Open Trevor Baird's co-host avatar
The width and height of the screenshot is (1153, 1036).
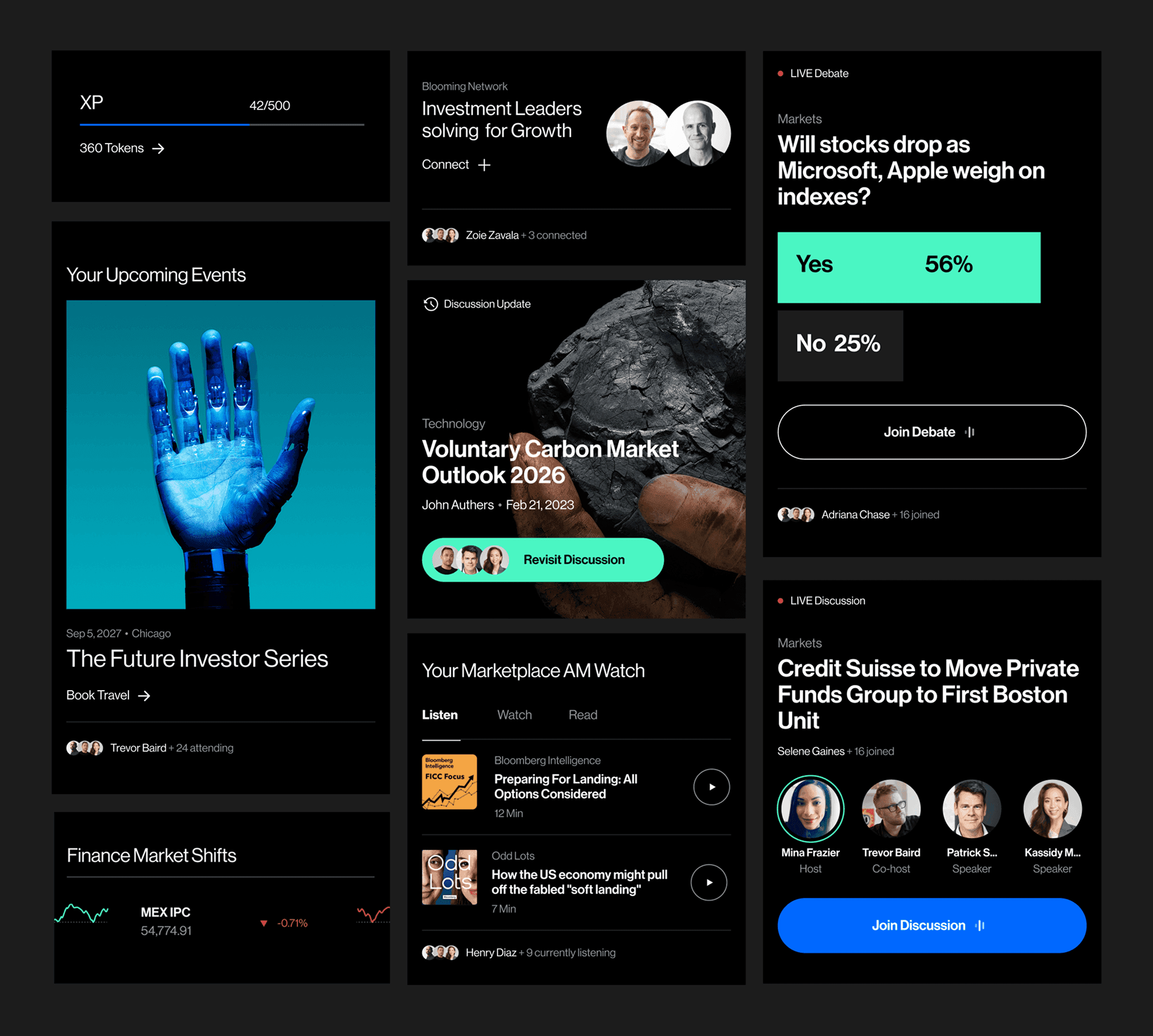point(891,809)
